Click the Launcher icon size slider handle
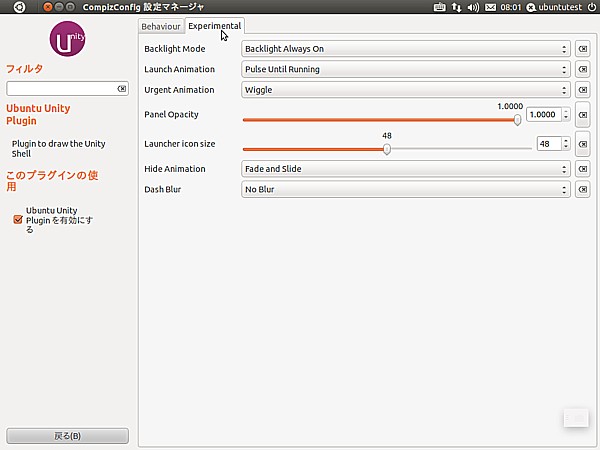The image size is (600, 450). pos(387,149)
